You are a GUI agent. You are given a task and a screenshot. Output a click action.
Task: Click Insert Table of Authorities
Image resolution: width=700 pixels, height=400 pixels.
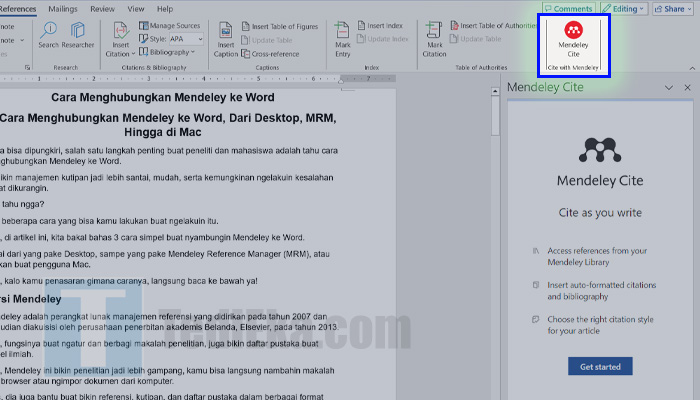click(x=493, y=25)
